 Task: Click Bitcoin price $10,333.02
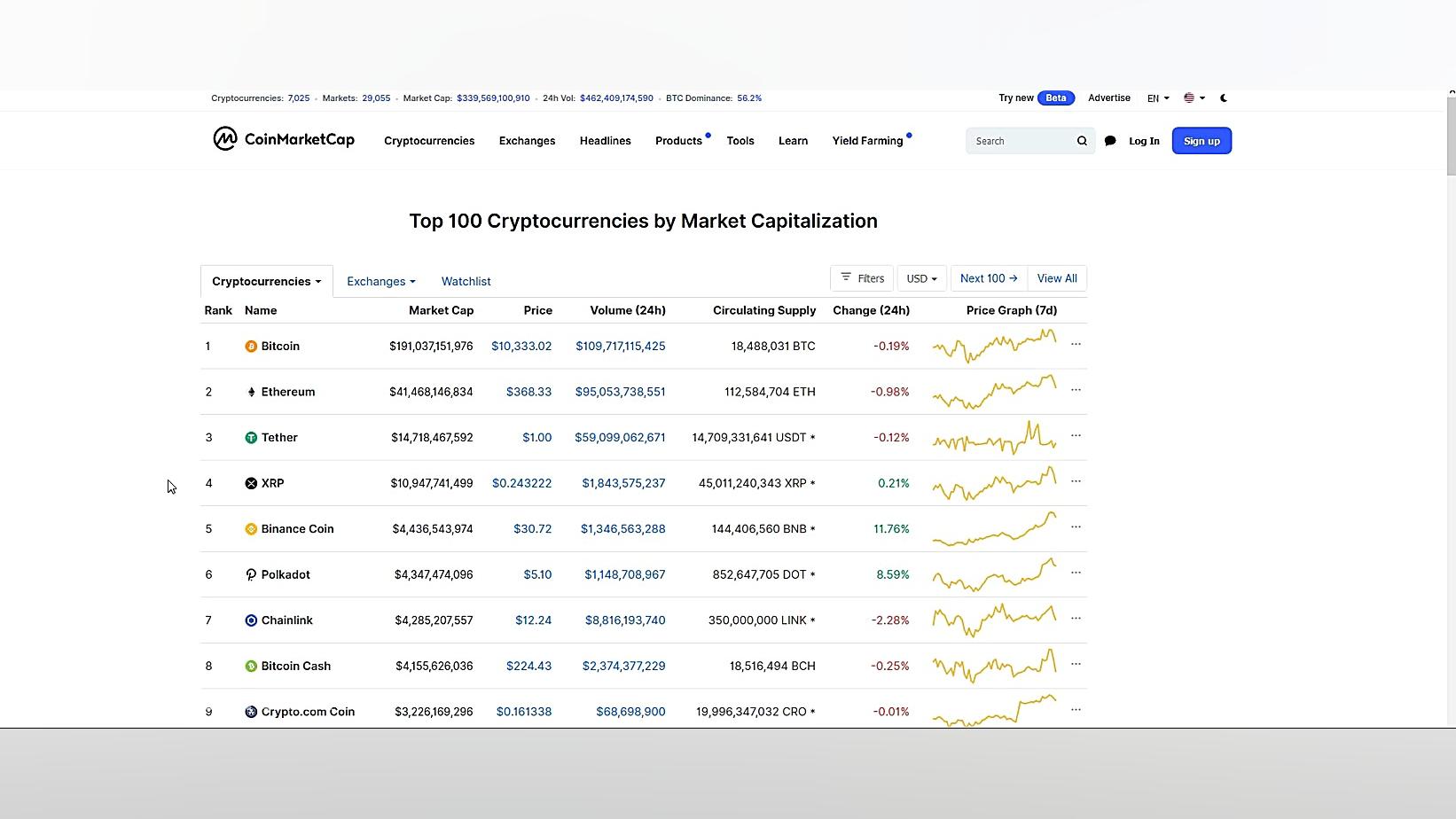pos(521,347)
